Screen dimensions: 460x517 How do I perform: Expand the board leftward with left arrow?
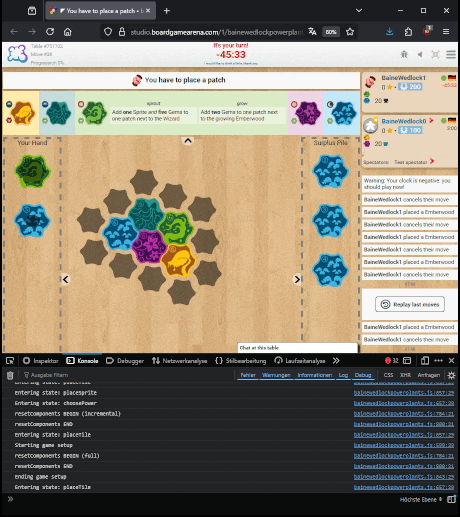click(66, 279)
